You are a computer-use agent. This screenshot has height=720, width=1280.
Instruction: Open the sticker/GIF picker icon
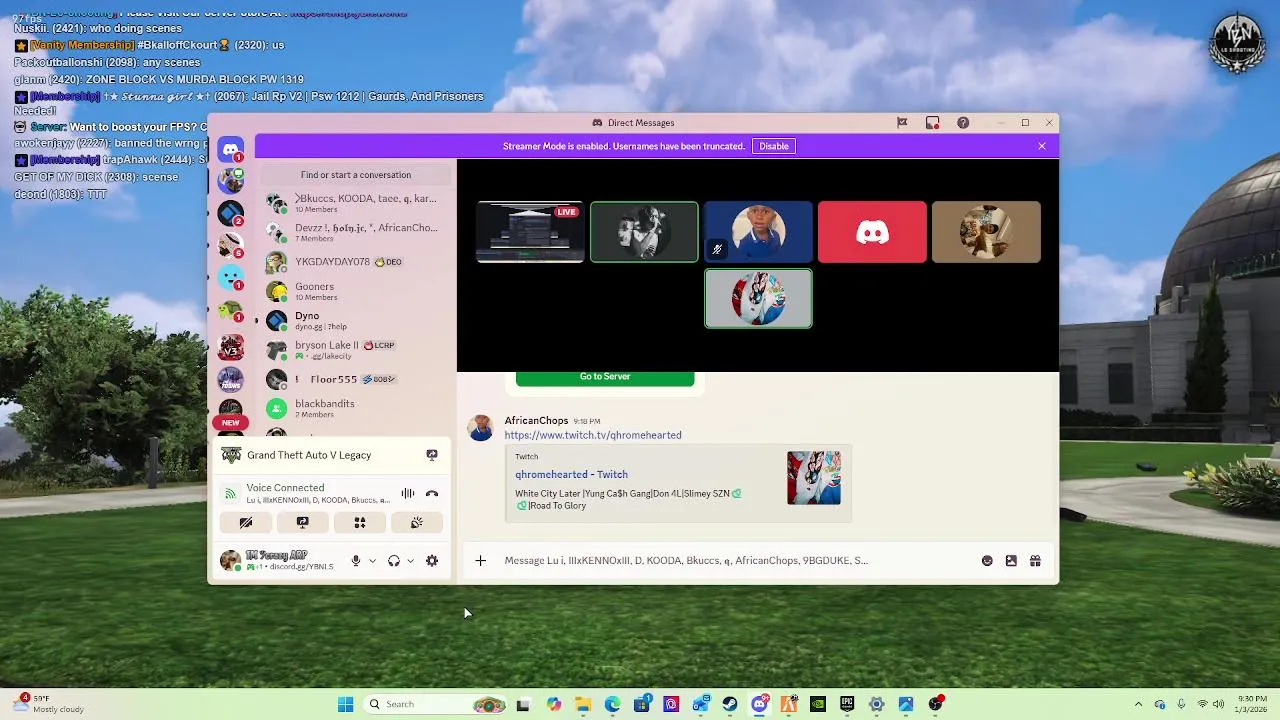(x=1011, y=561)
